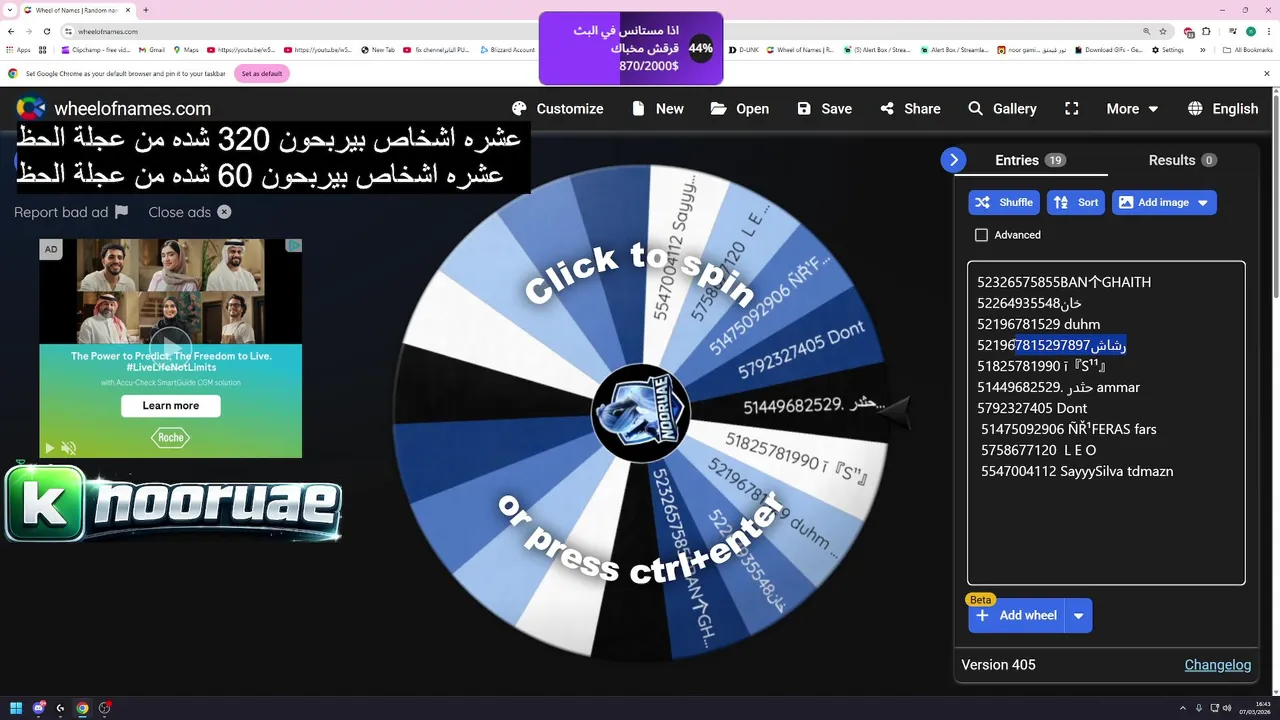Sort the entries alphabetically
Viewport: 1280px width, 720px height.
[x=1076, y=202]
